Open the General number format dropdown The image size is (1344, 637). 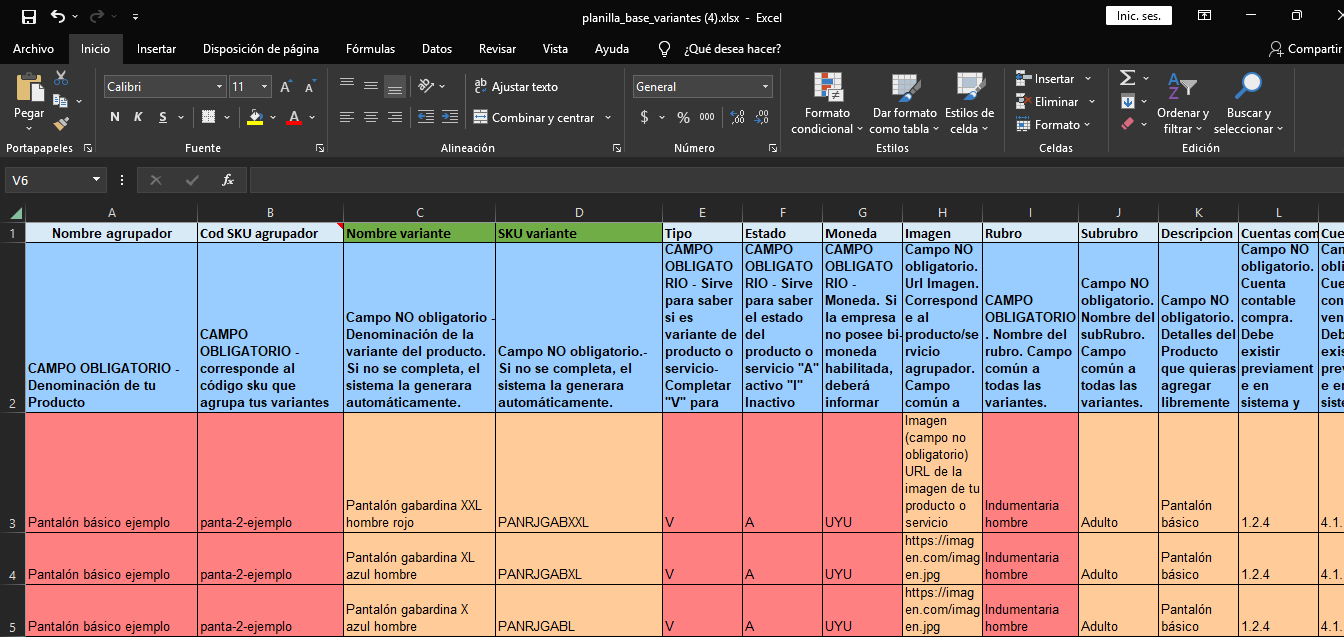(766, 87)
